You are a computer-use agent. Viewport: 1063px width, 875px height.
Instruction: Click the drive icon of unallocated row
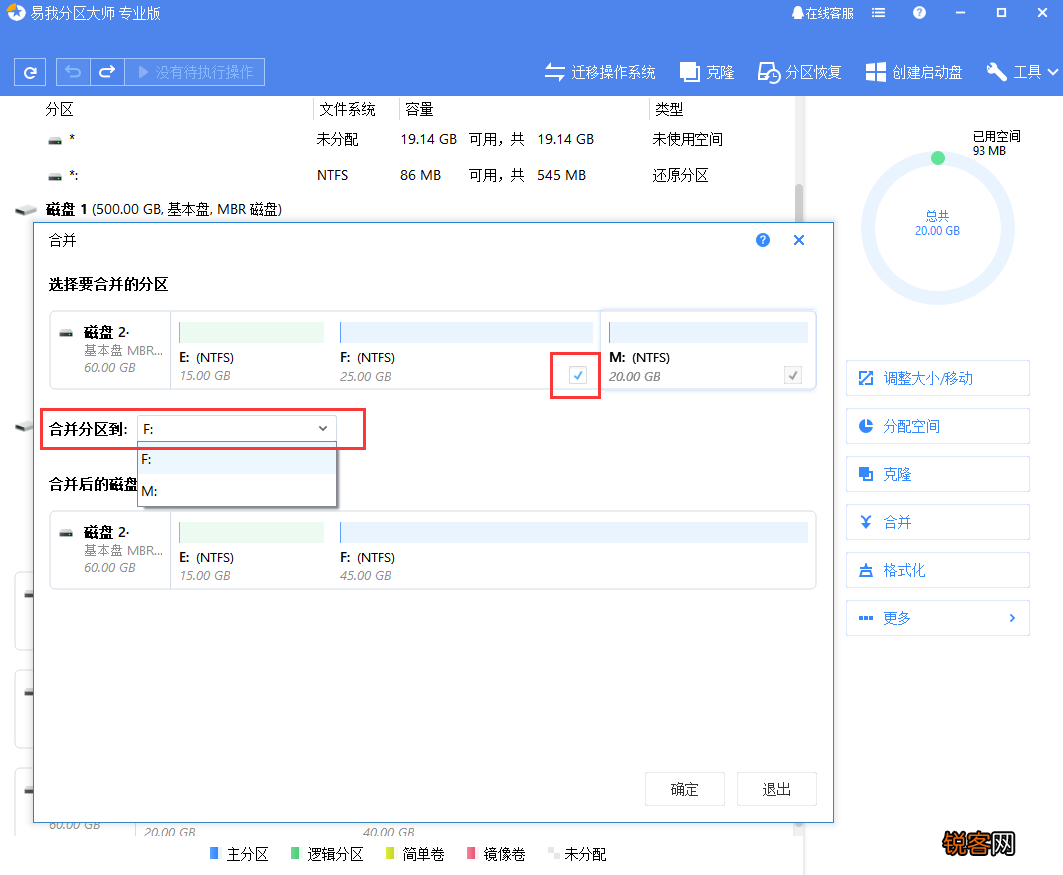click(55, 141)
